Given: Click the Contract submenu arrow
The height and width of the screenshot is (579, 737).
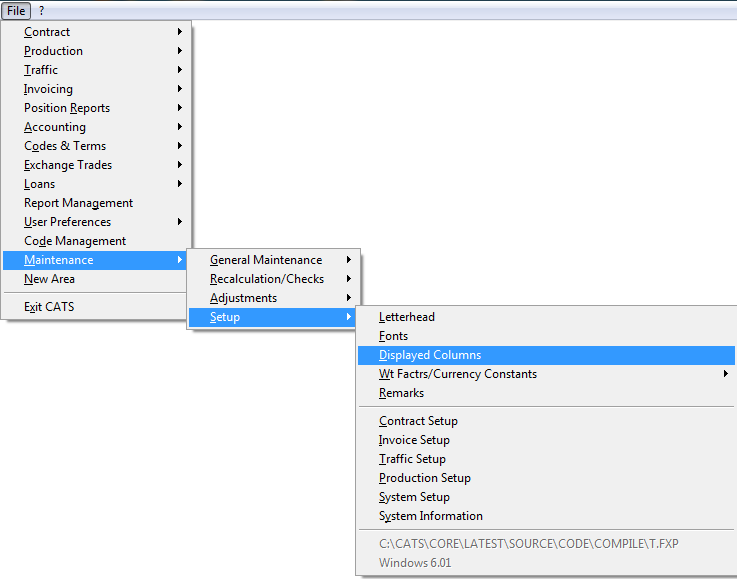Looking at the screenshot, I should pos(180,31).
